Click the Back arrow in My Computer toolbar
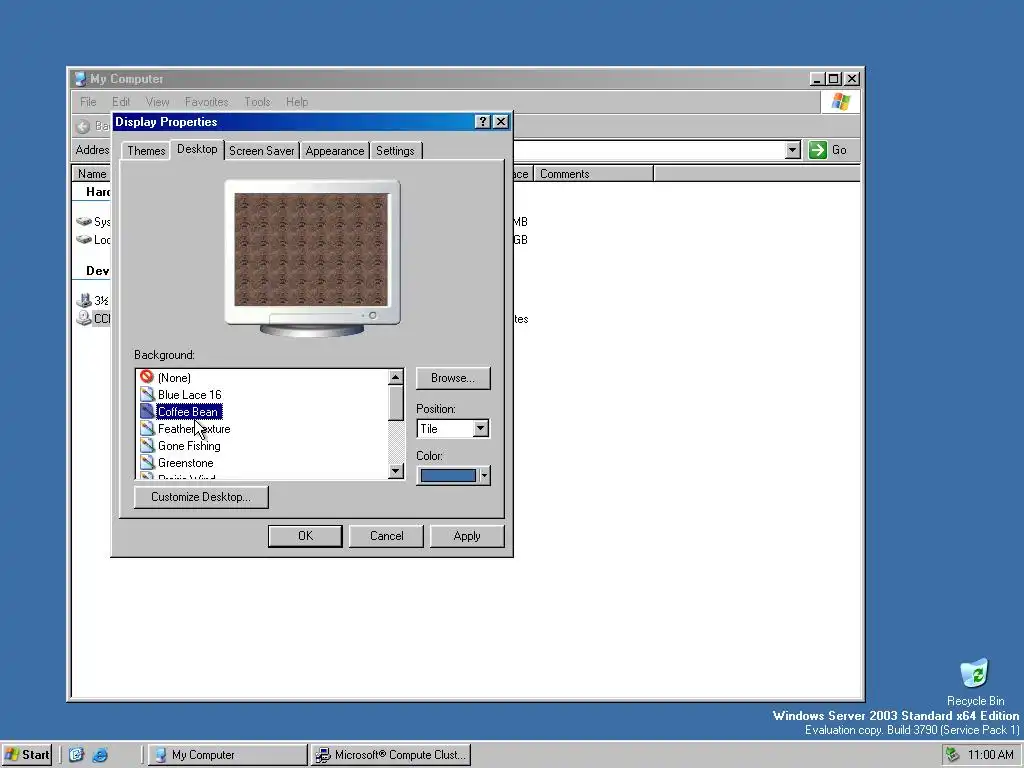This screenshot has height=768, width=1024. point(83,126)
